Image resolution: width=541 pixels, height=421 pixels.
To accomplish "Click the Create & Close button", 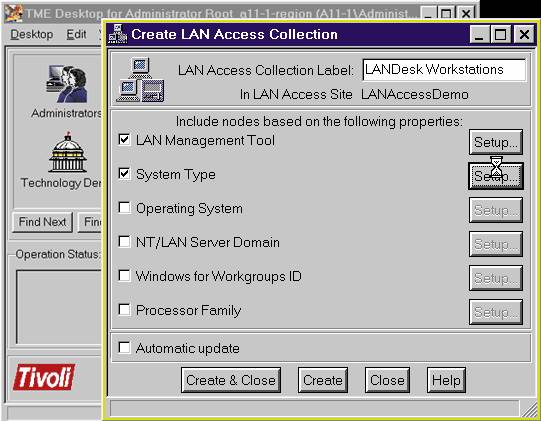I will click(x=231, y=380).
